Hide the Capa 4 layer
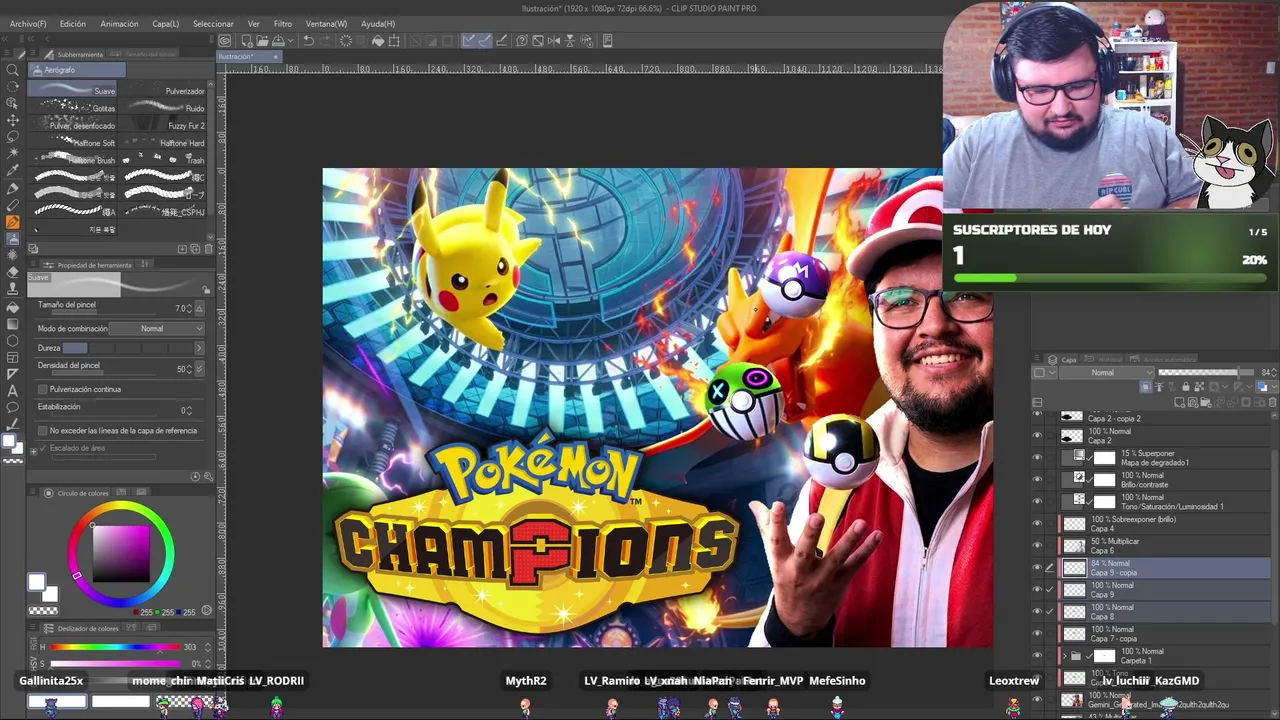This screenshot has width=1280, height=720. point(1037,523)
